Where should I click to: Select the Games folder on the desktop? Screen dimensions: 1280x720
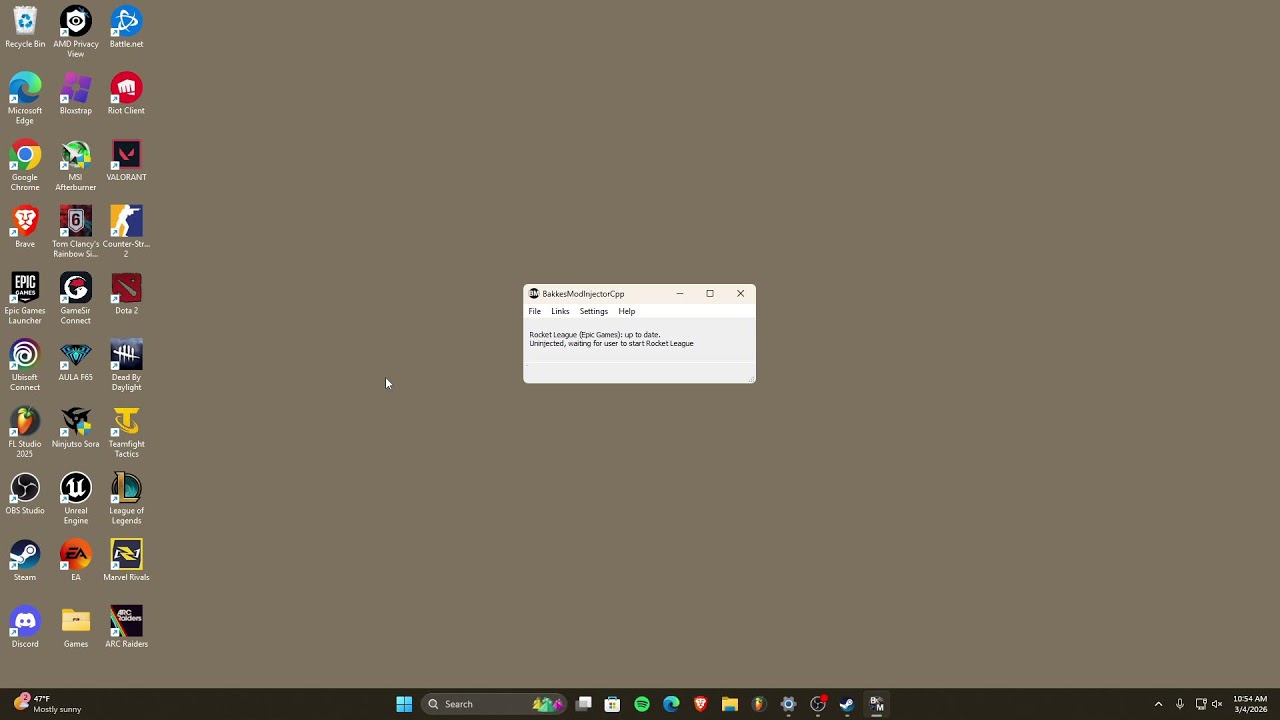pos(76,627)
